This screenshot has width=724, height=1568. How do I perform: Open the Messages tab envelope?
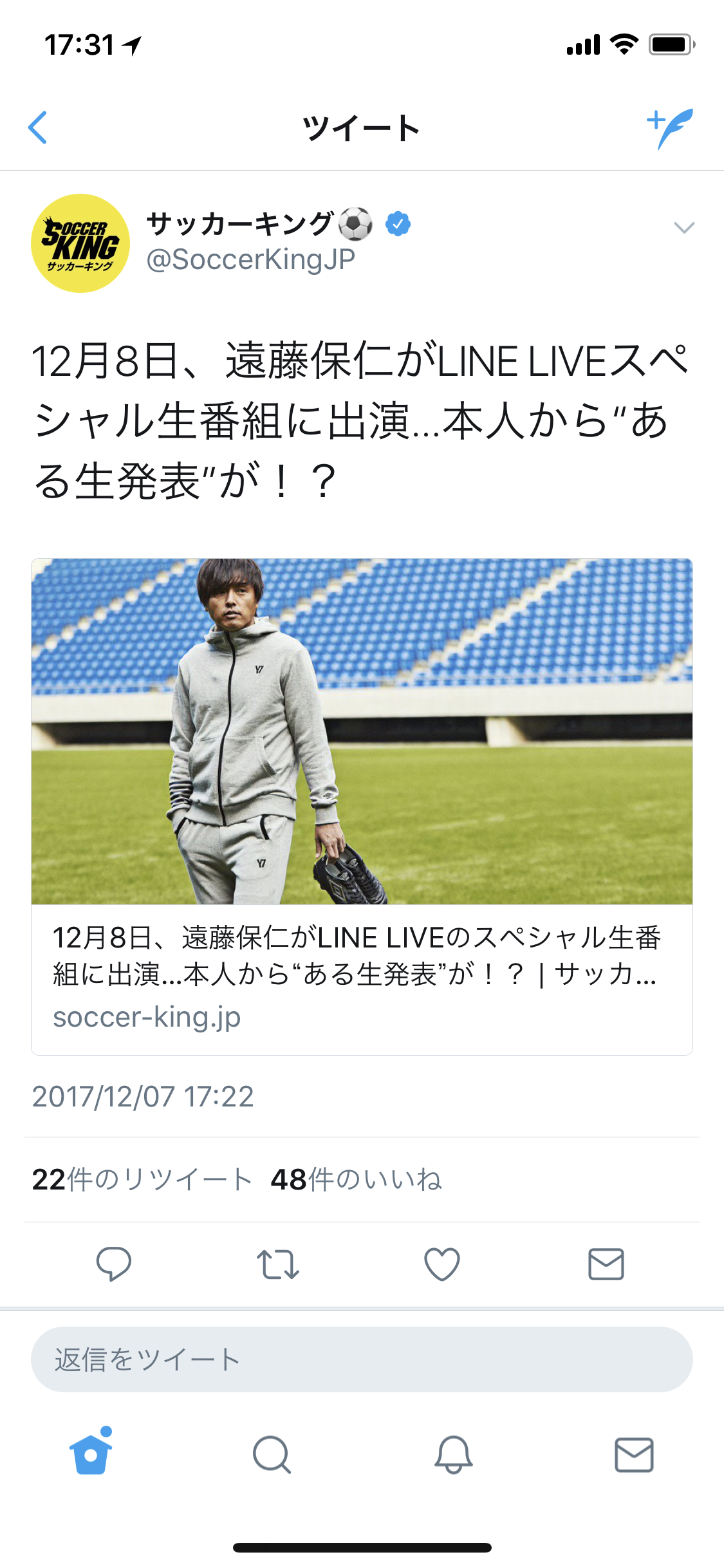[x=635, y=1455]
